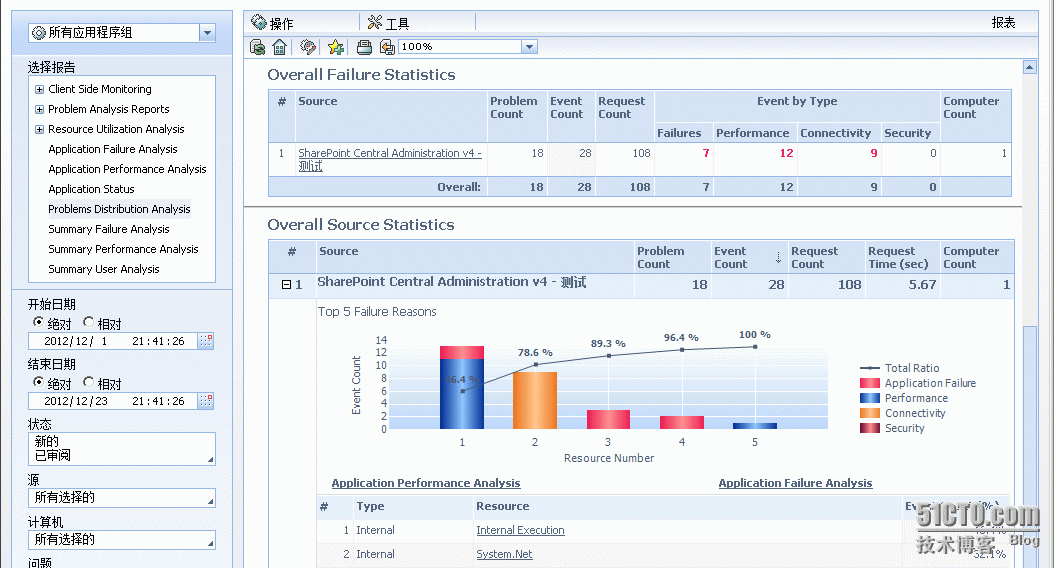Screen dimensions: 1054x568
Task: Click the export report icon
Action: pyautogui.click(x=387, y=47)
